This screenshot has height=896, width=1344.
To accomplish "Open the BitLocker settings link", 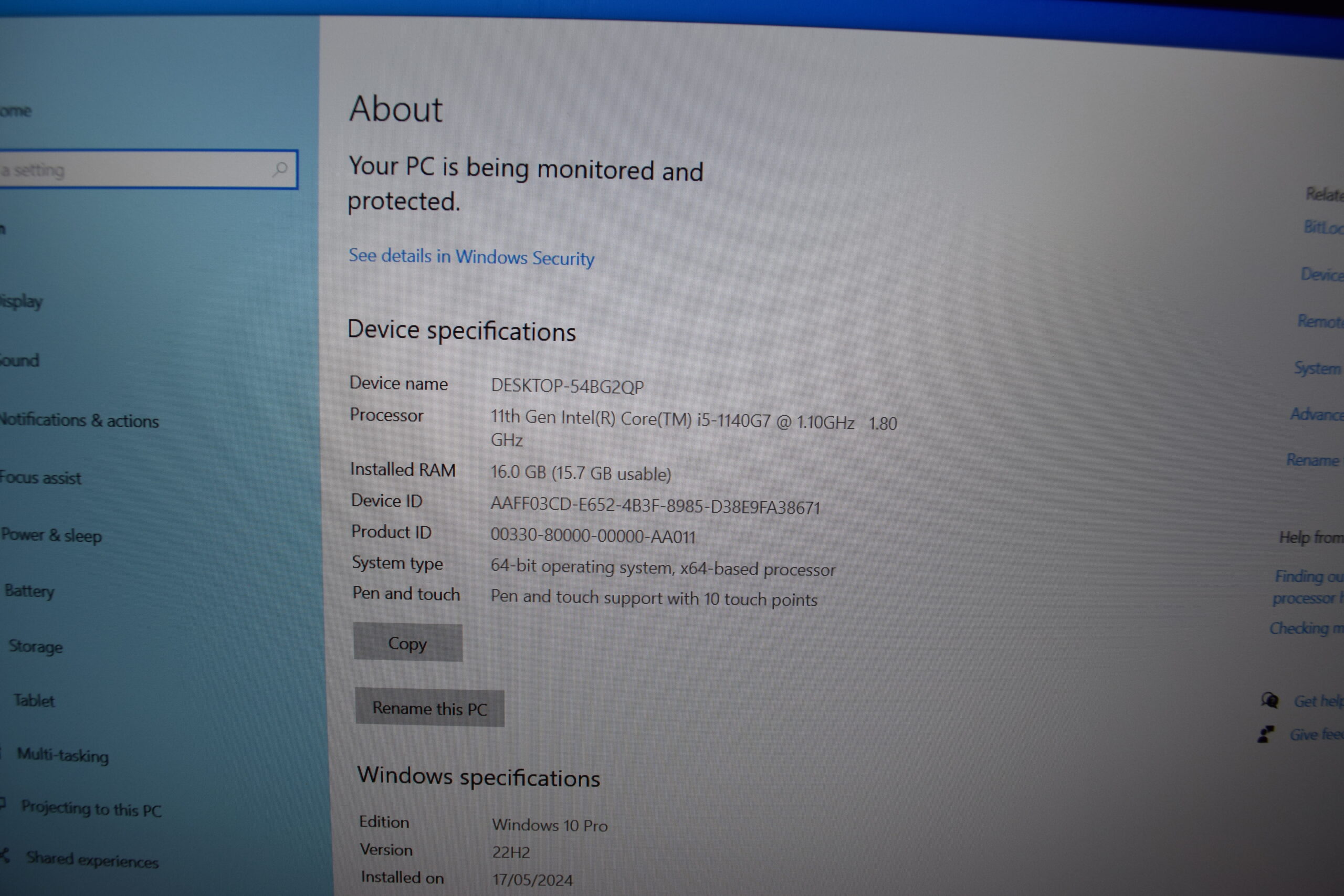I will point(1324,227).
